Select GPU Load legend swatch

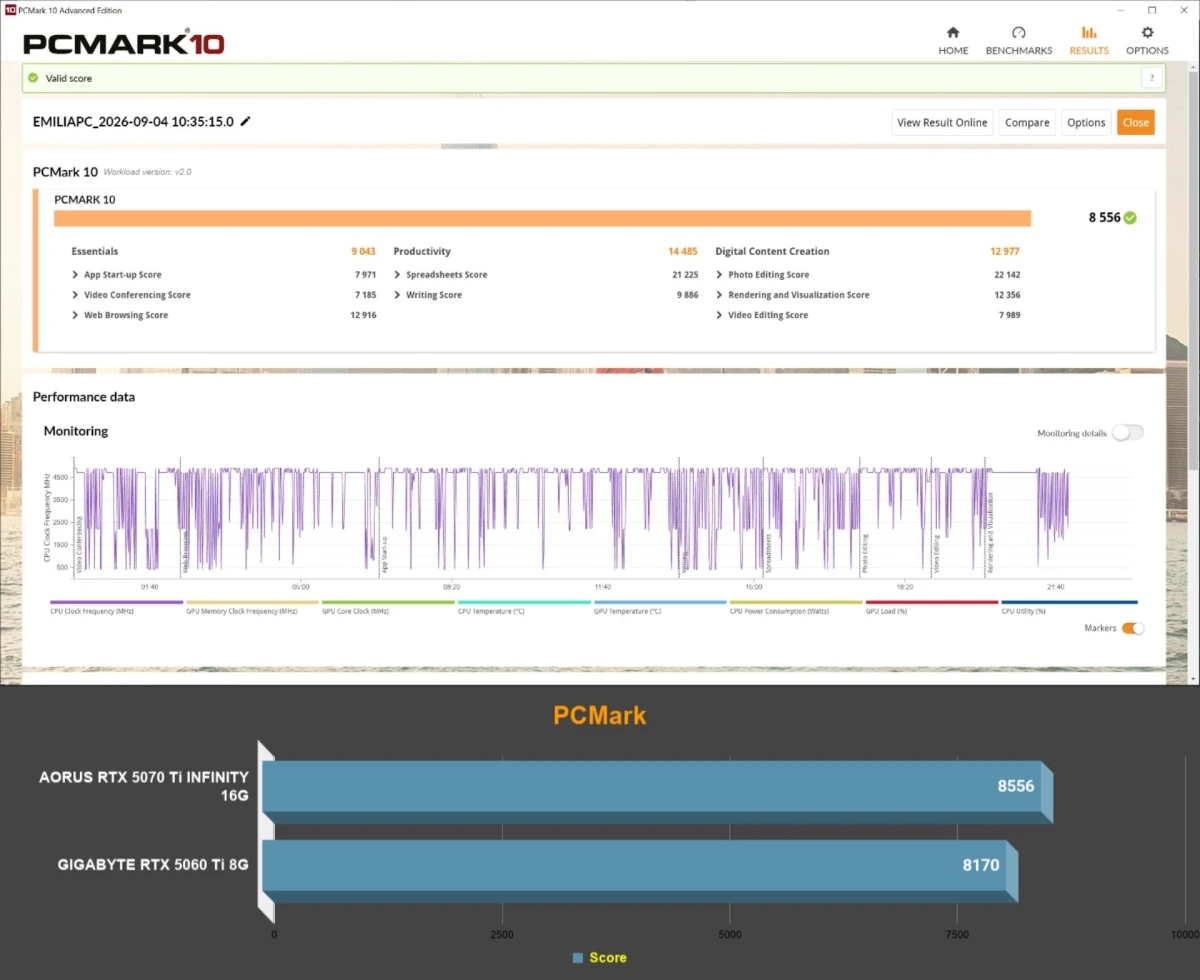[932, 602]
